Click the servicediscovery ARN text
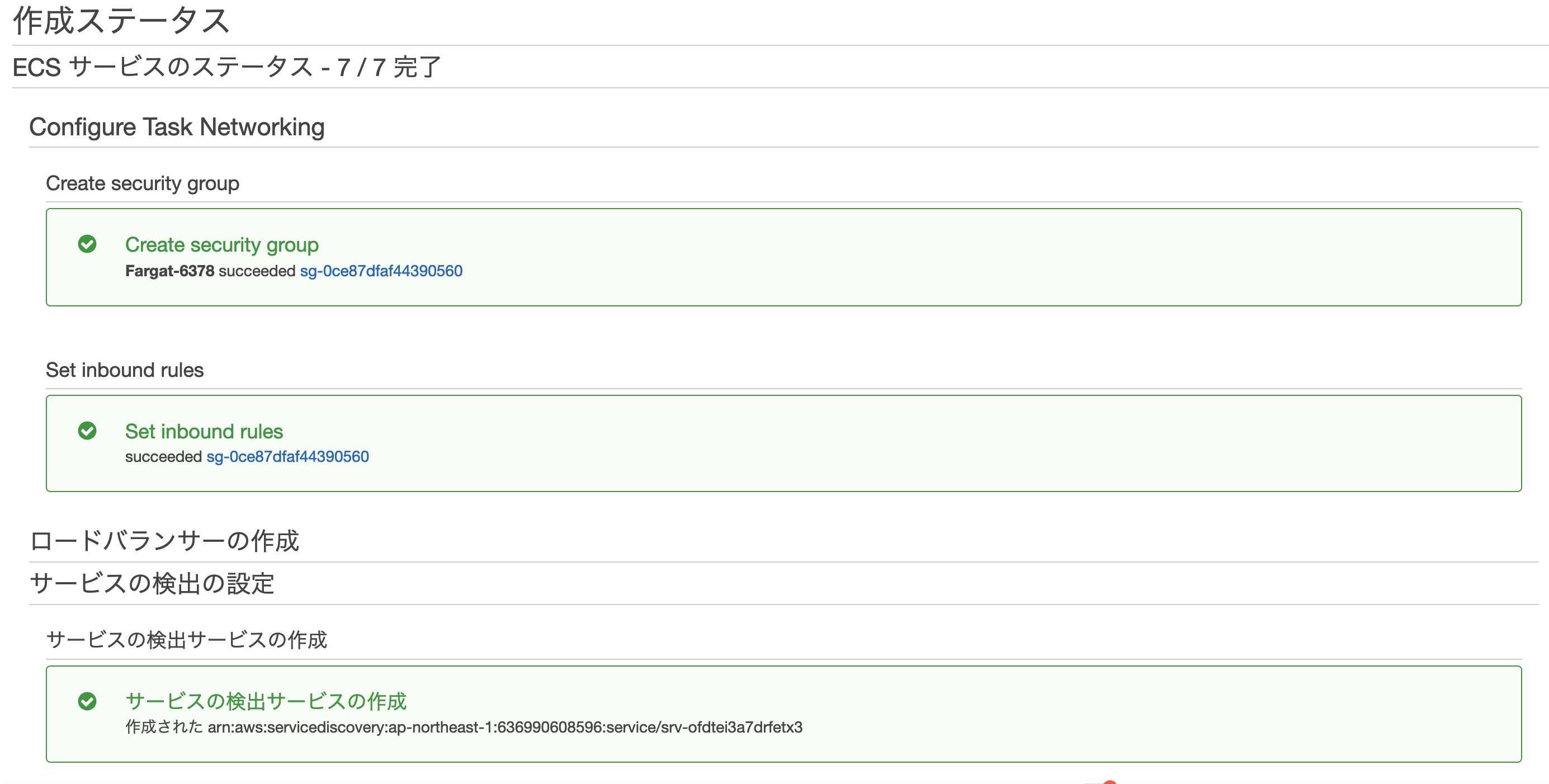The width and height of the screenshot is (1549, 784). click(504, 728)
